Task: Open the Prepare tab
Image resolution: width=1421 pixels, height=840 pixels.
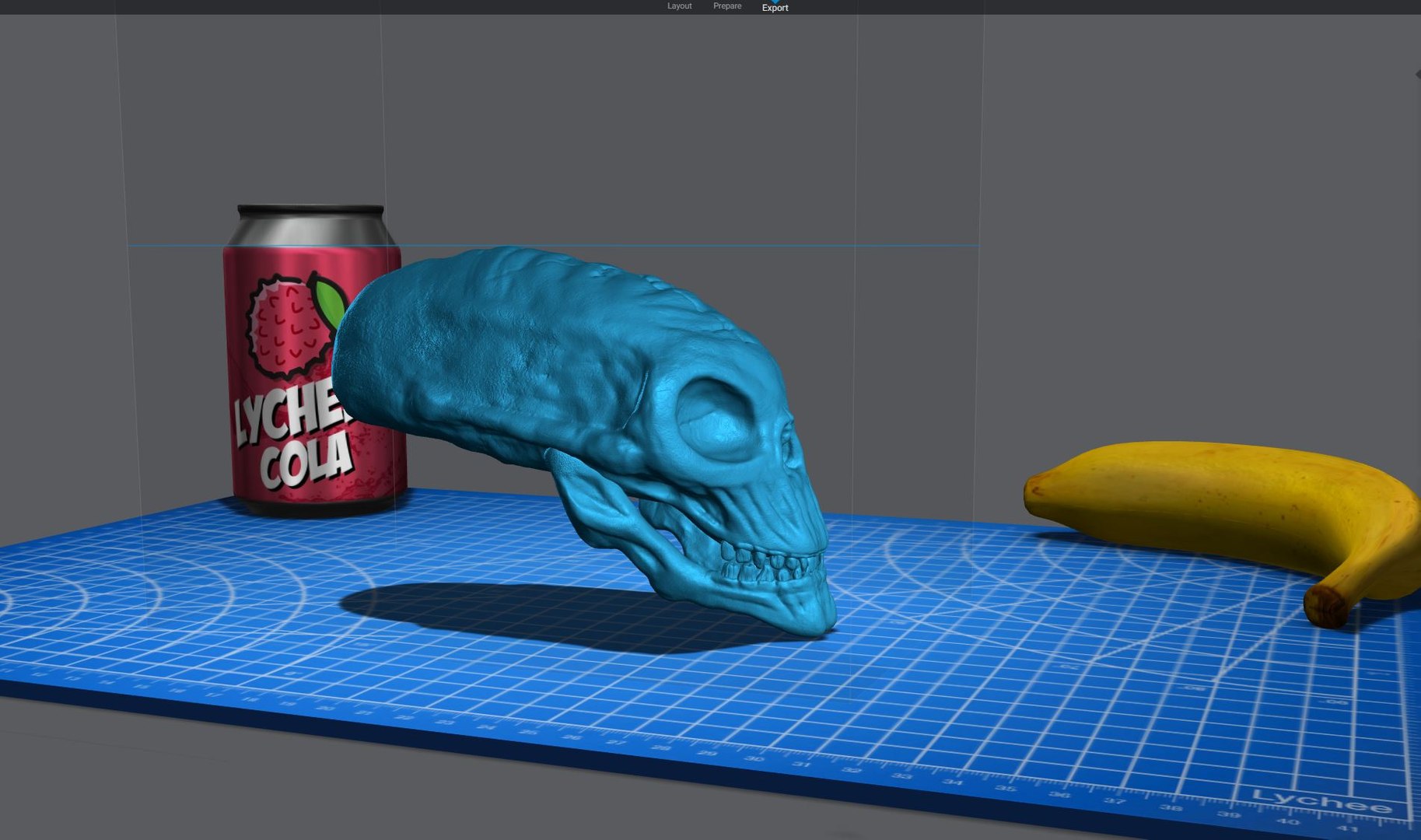Action: tap(727, 6)
